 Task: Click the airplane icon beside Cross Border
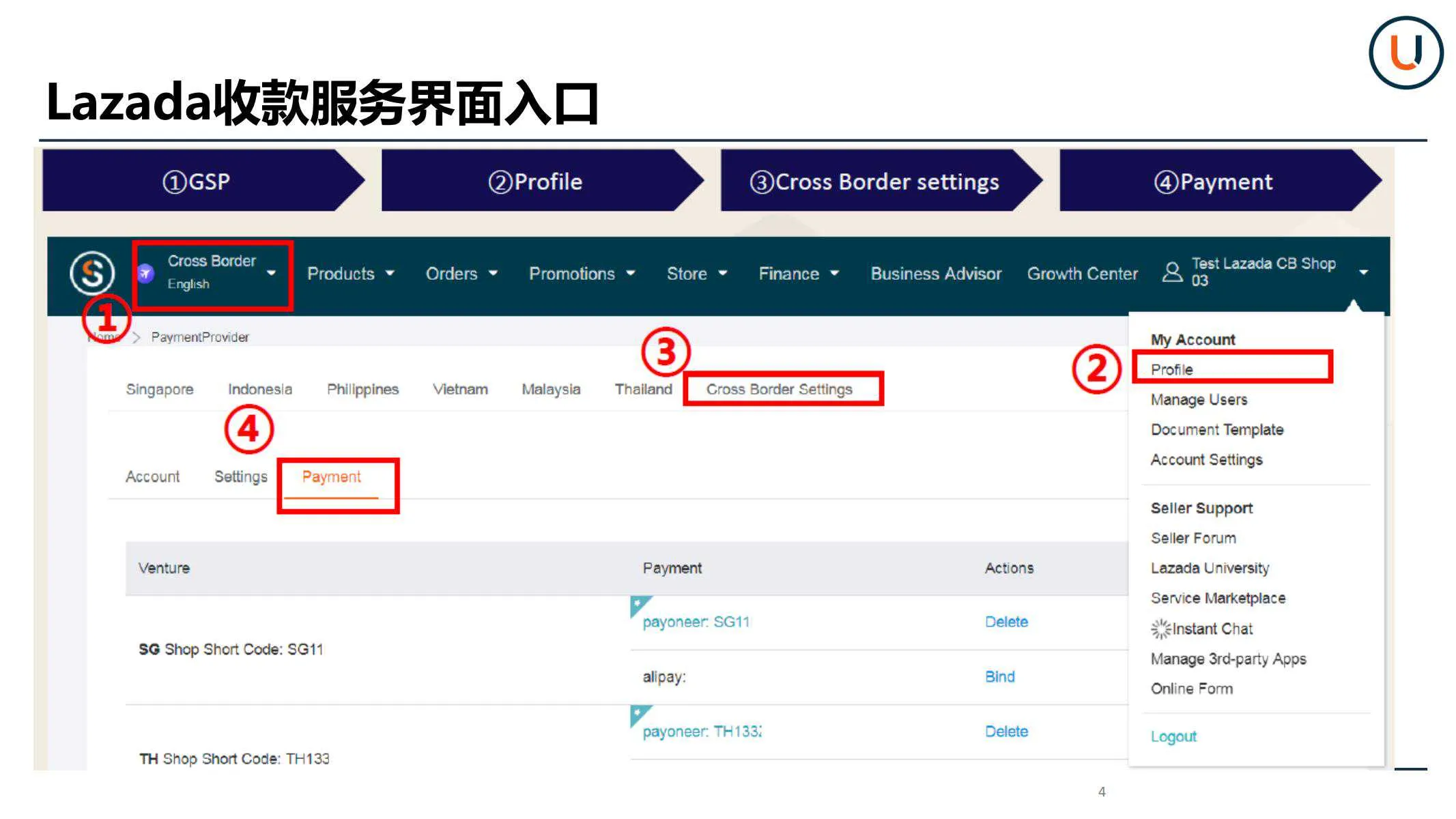pyautogui.click(x=145, y=272)
